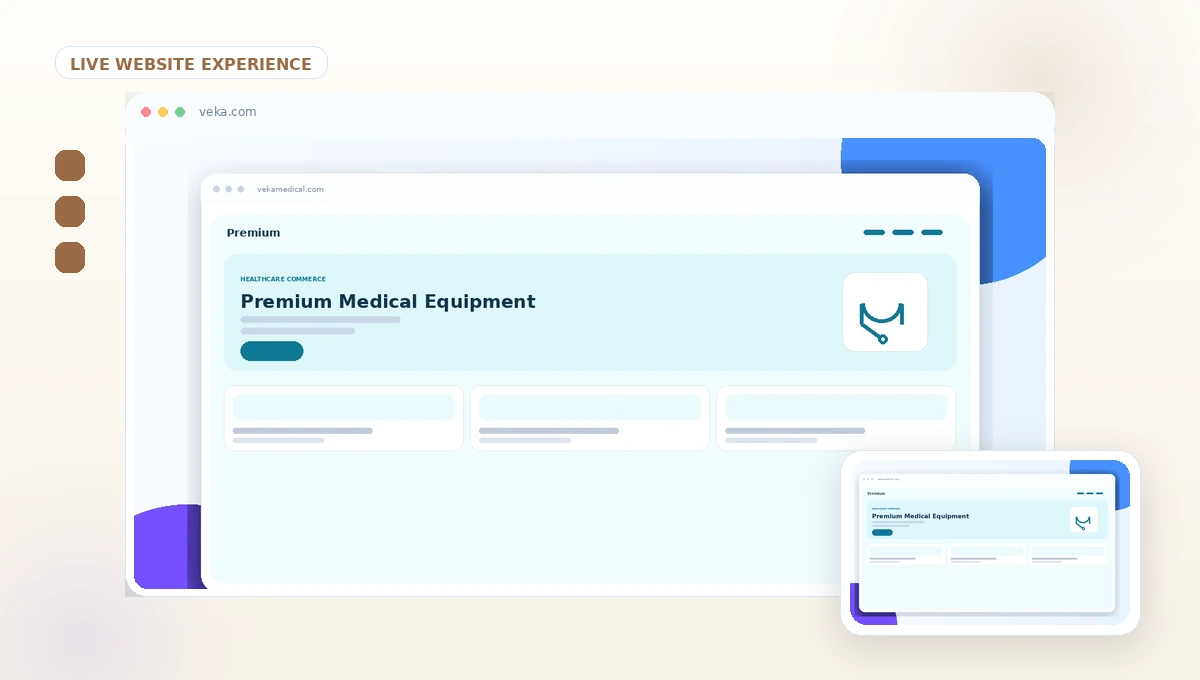Click the vekamedical.com address in inner browser
The height and width of the screenshot is (680, 1200).
(x=290, y=189)
